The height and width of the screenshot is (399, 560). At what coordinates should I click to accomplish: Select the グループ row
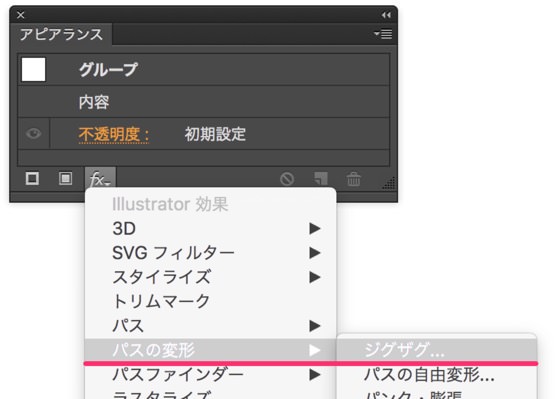(x=204, y=70)
